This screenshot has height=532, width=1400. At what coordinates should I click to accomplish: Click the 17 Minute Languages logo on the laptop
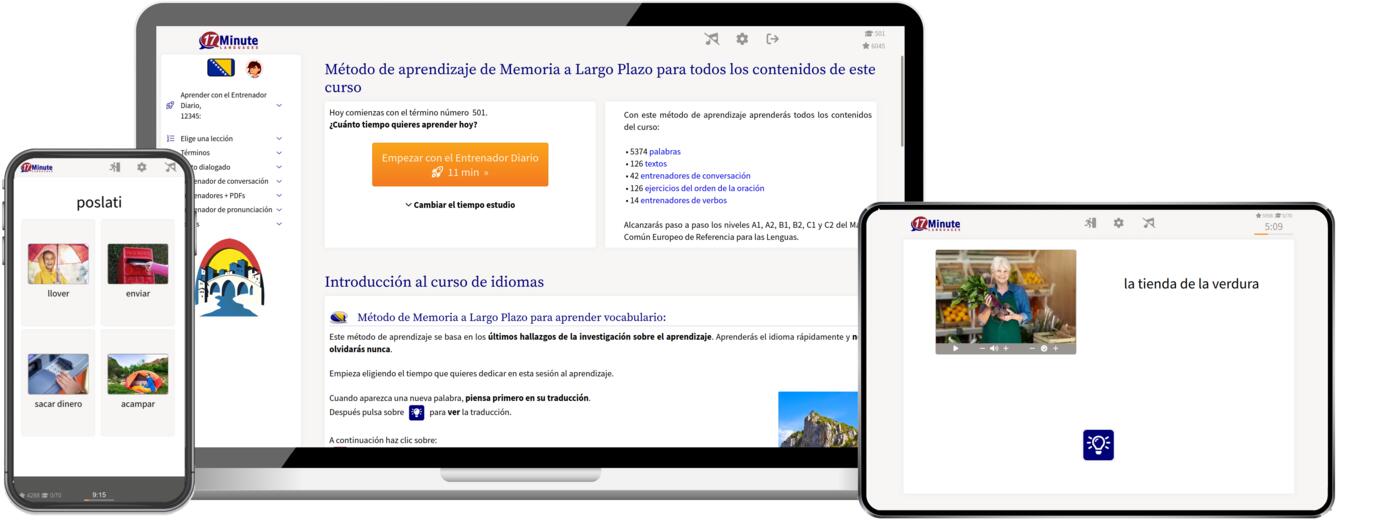[x=229, y=41]
